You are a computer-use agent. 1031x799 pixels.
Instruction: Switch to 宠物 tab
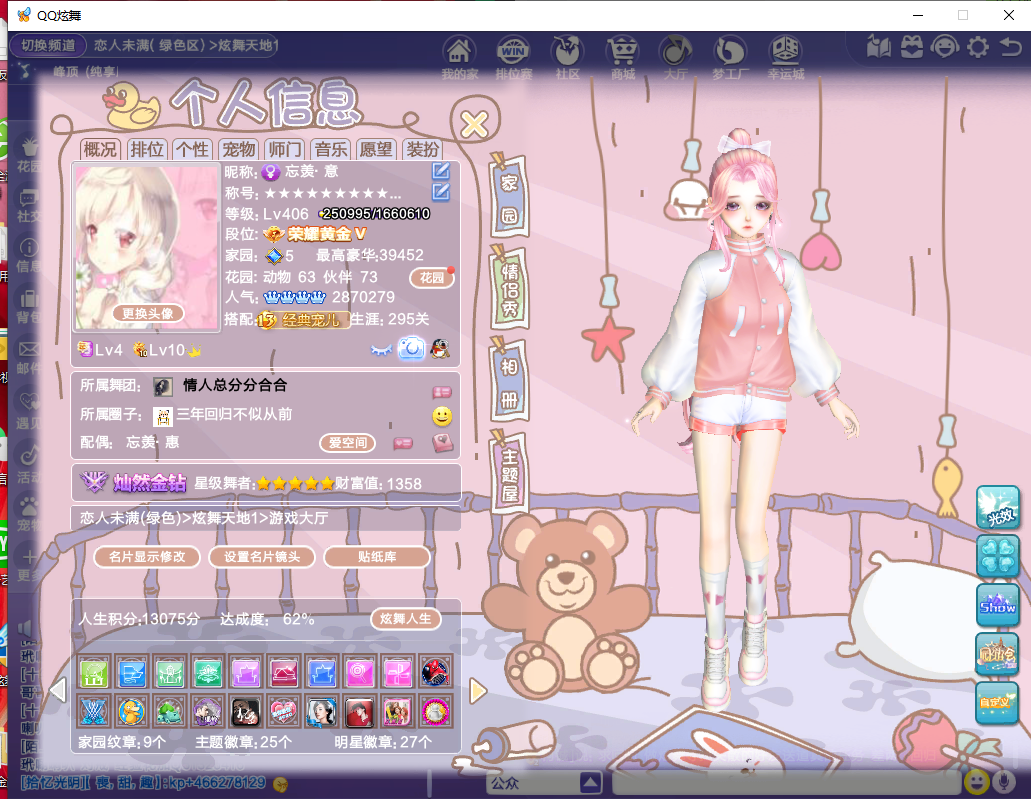coord(239,149)
